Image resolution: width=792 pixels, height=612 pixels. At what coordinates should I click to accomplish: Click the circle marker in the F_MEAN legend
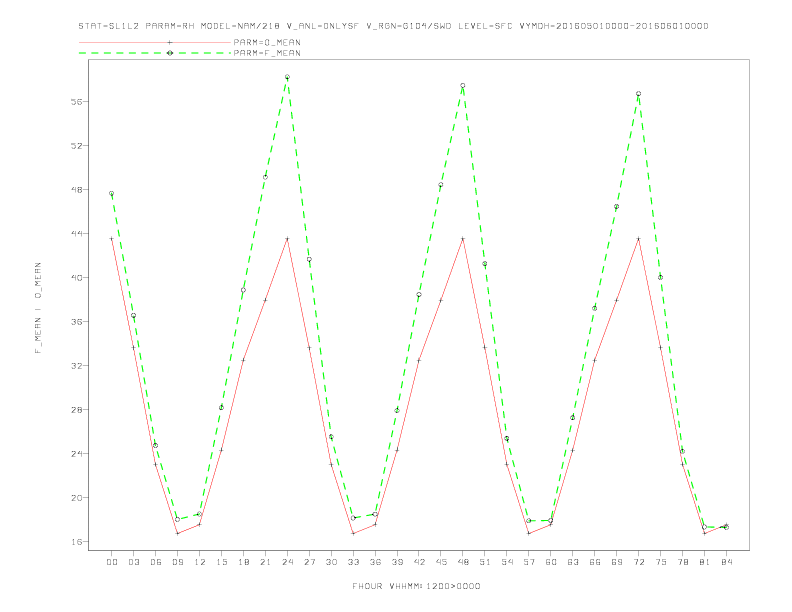click(170, 53)
